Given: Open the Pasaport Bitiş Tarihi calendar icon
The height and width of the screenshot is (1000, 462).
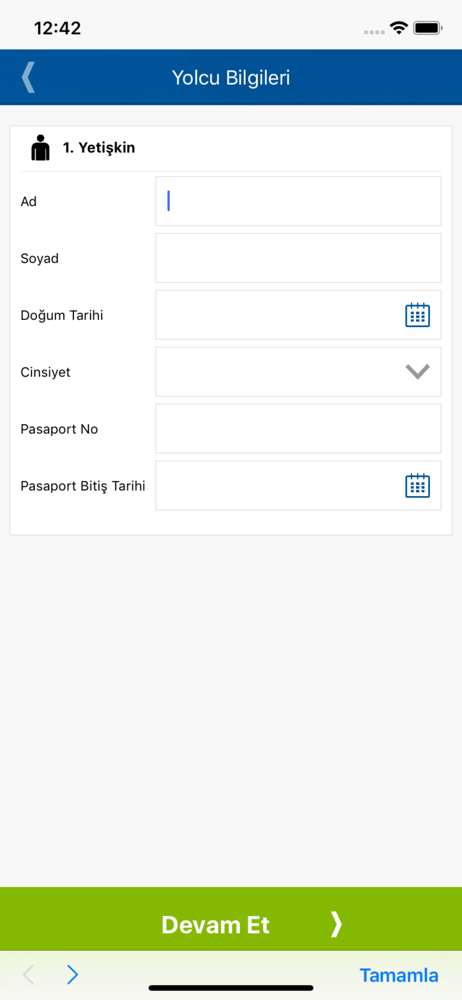Looking at the screenshot, I should [417, 486].
